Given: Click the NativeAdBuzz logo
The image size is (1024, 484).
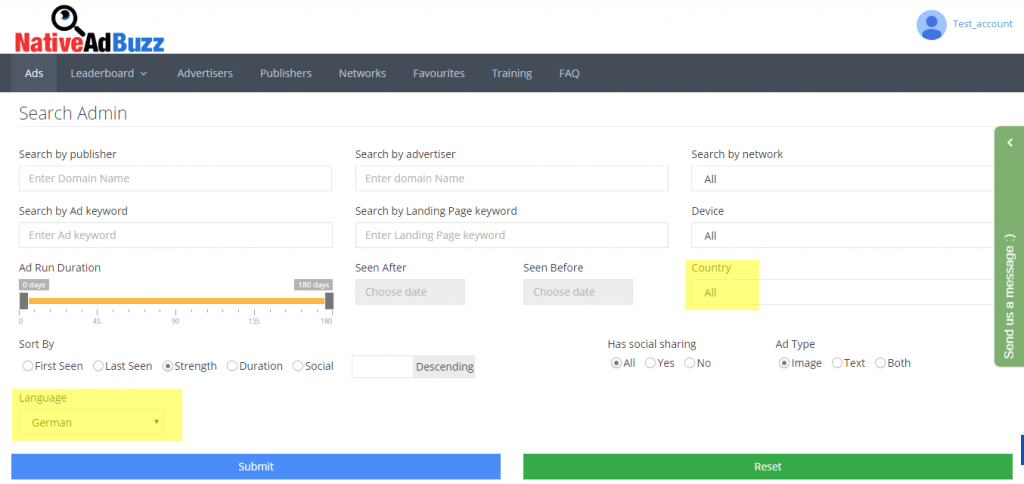Looking at the screenshot, I should tap(89, 29).
